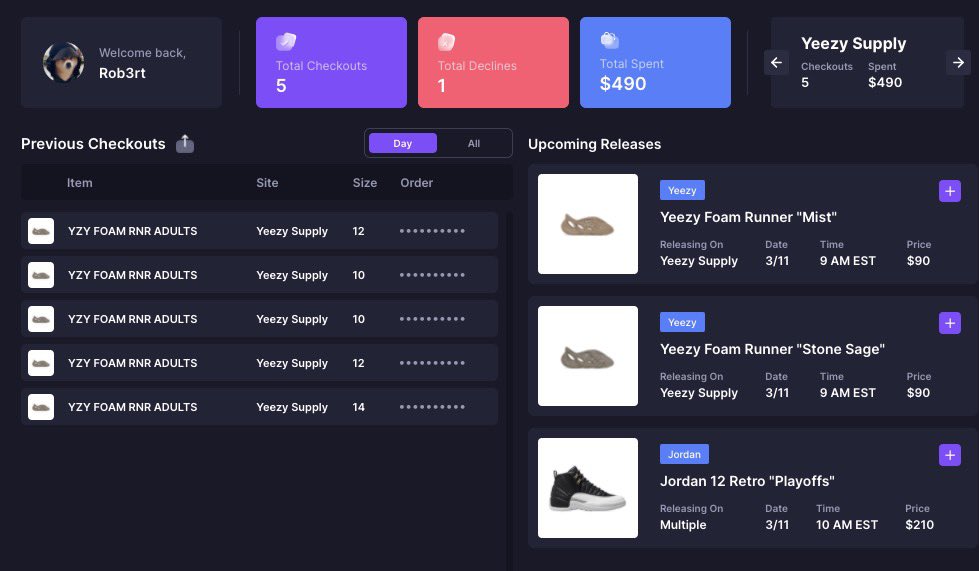Click Multiple under Releasing On for Jordan
This screenshot has width=979, height=571.
[x=683, y=525]
